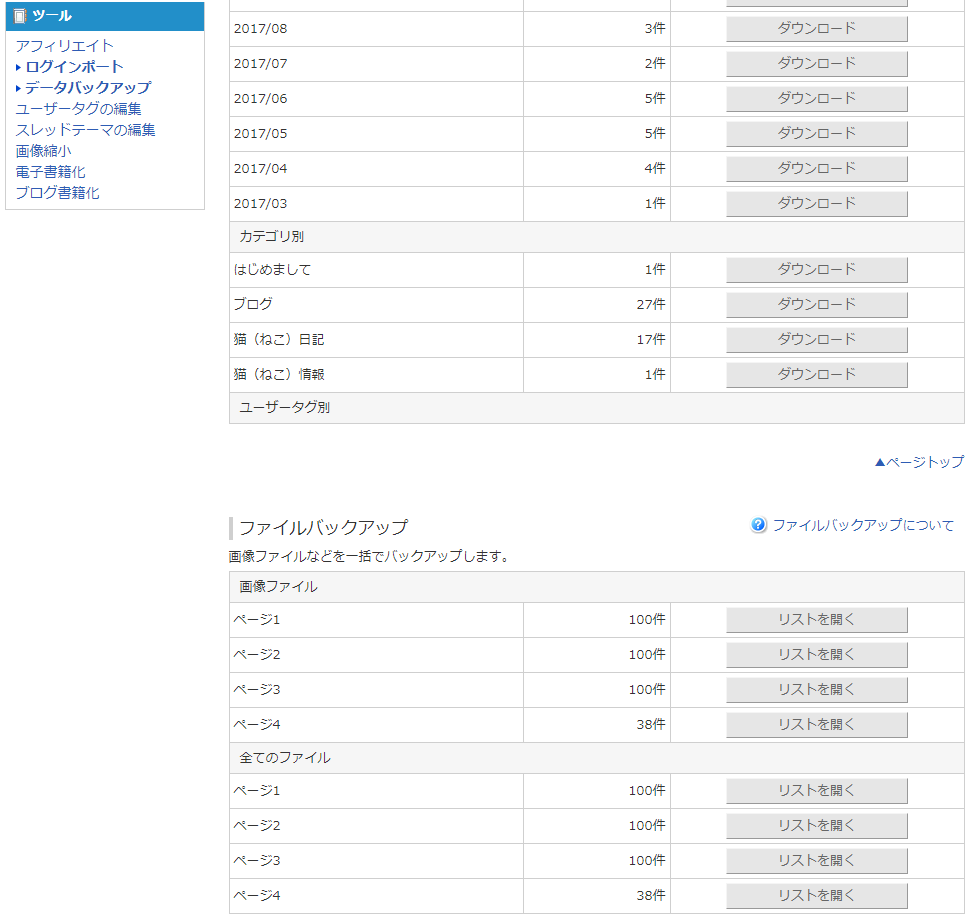Open list for 画像ファイル ページ2
The image size is (970, 918).
(817, 655)
